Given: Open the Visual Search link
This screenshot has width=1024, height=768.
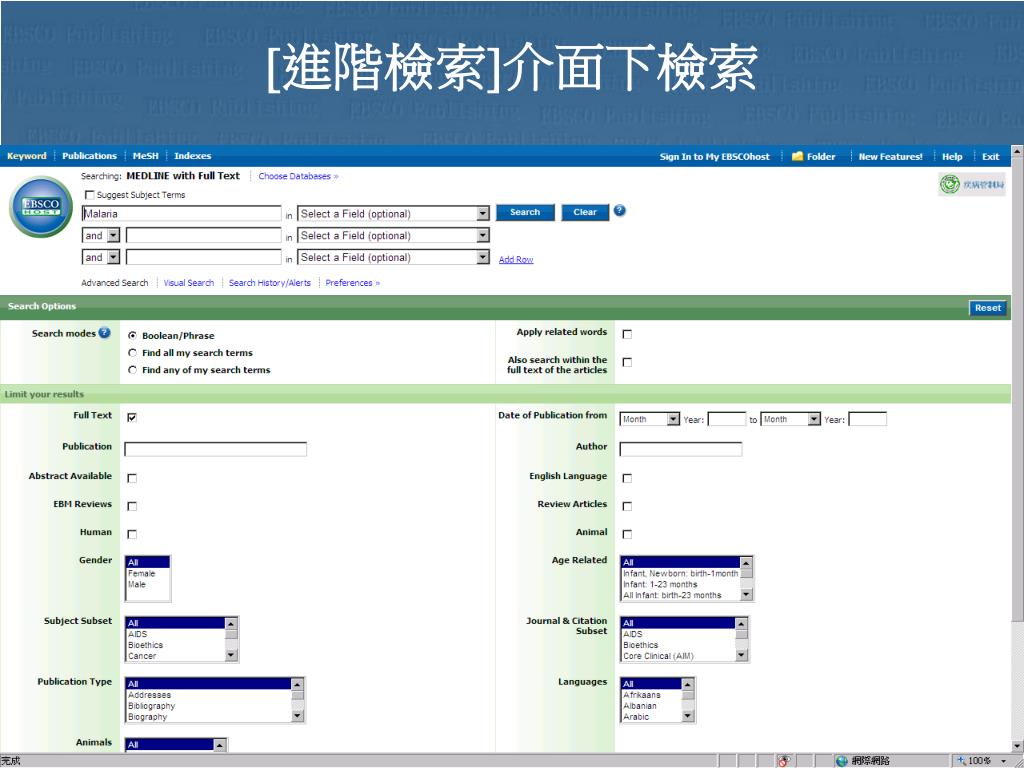Looking at the screenshot, I should click(x=189, y=283).
